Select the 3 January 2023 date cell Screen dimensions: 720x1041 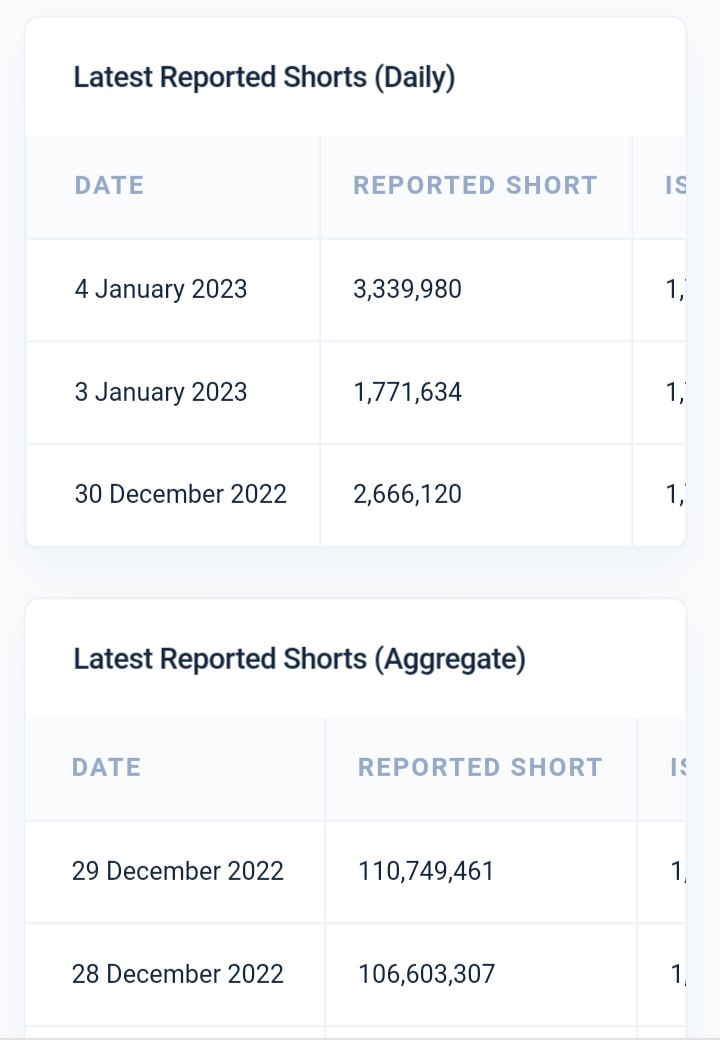[161, 392]
